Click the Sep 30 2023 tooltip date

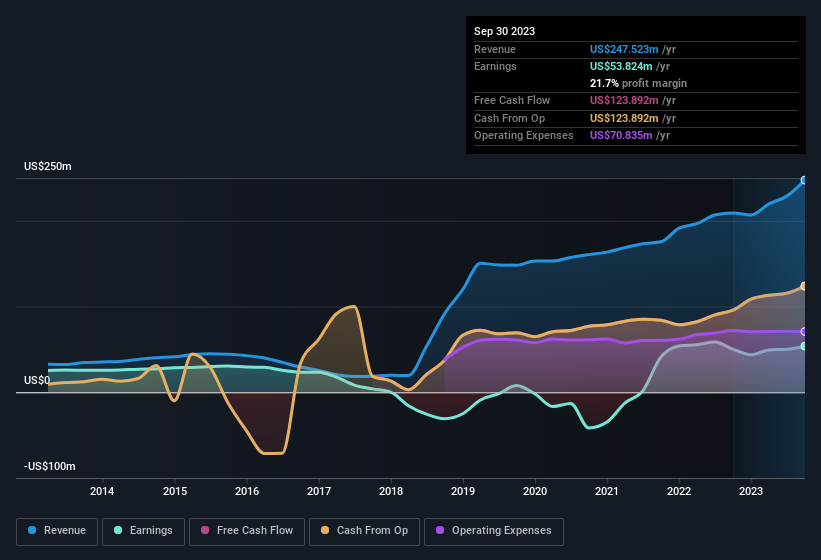pyautogui.click(x=504, y=31)
